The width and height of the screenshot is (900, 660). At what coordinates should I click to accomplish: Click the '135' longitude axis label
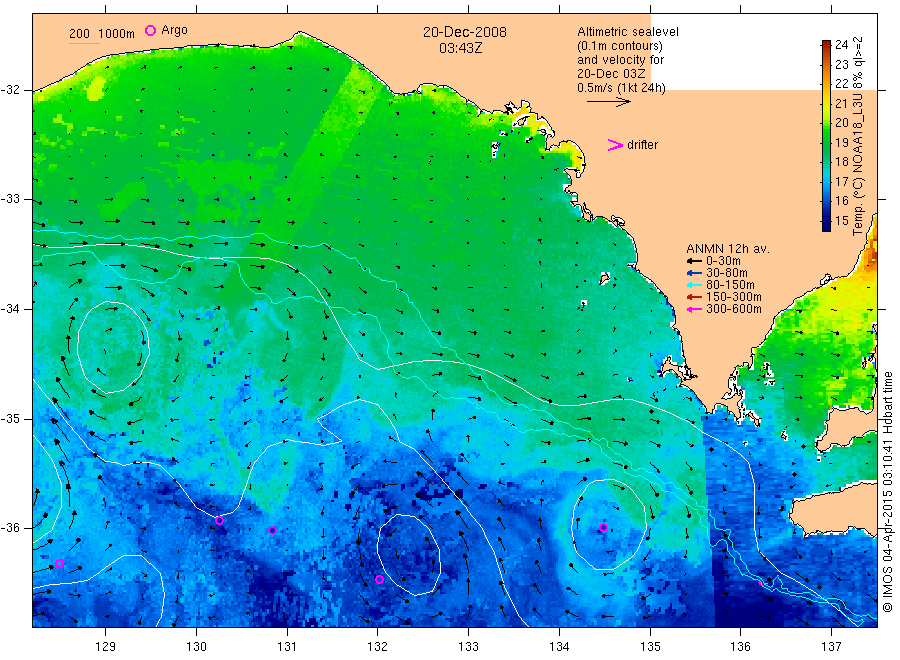point(650,647)
